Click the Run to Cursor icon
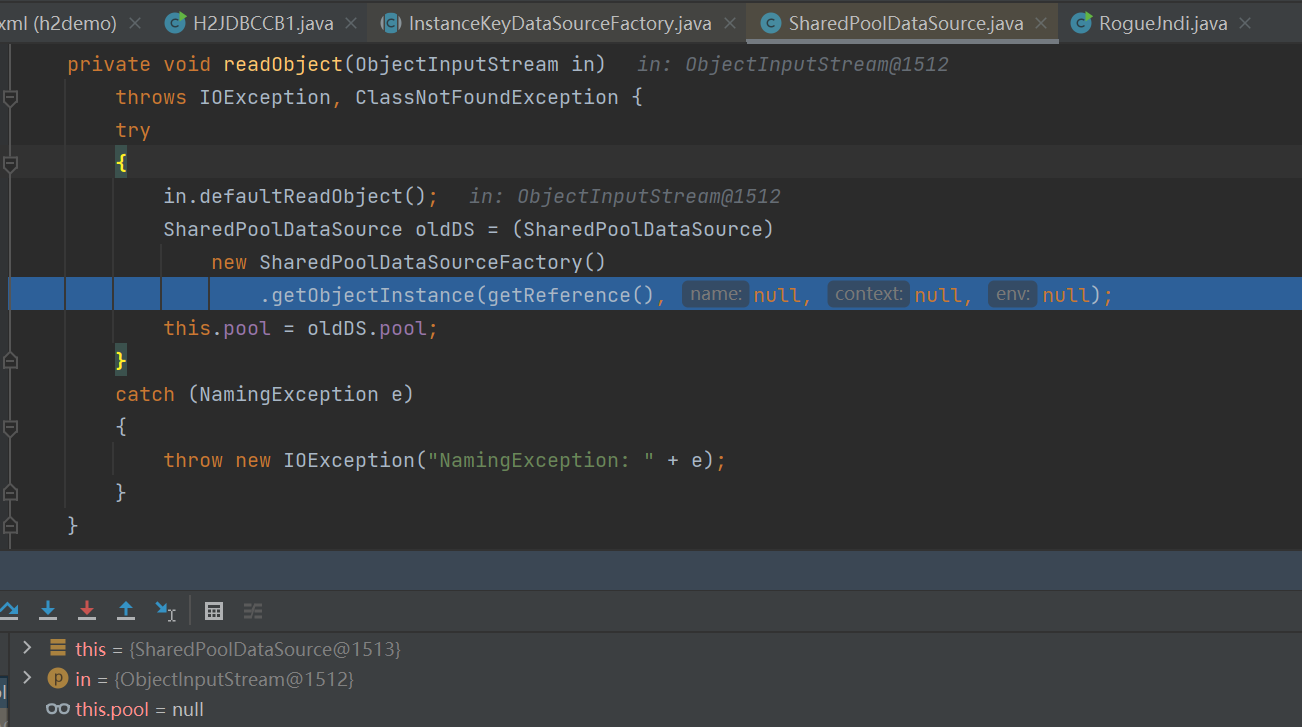The height and width of the screenshot is (727, 1302). pos(165,610)
